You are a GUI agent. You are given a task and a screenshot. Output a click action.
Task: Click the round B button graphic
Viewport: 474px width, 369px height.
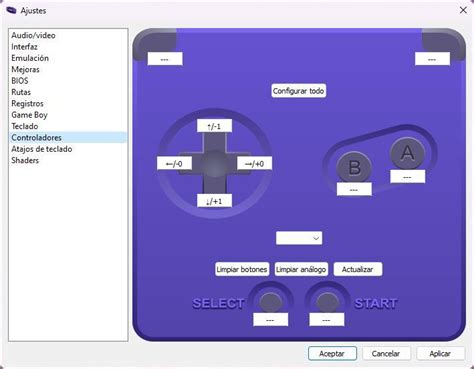coord(354,167)
